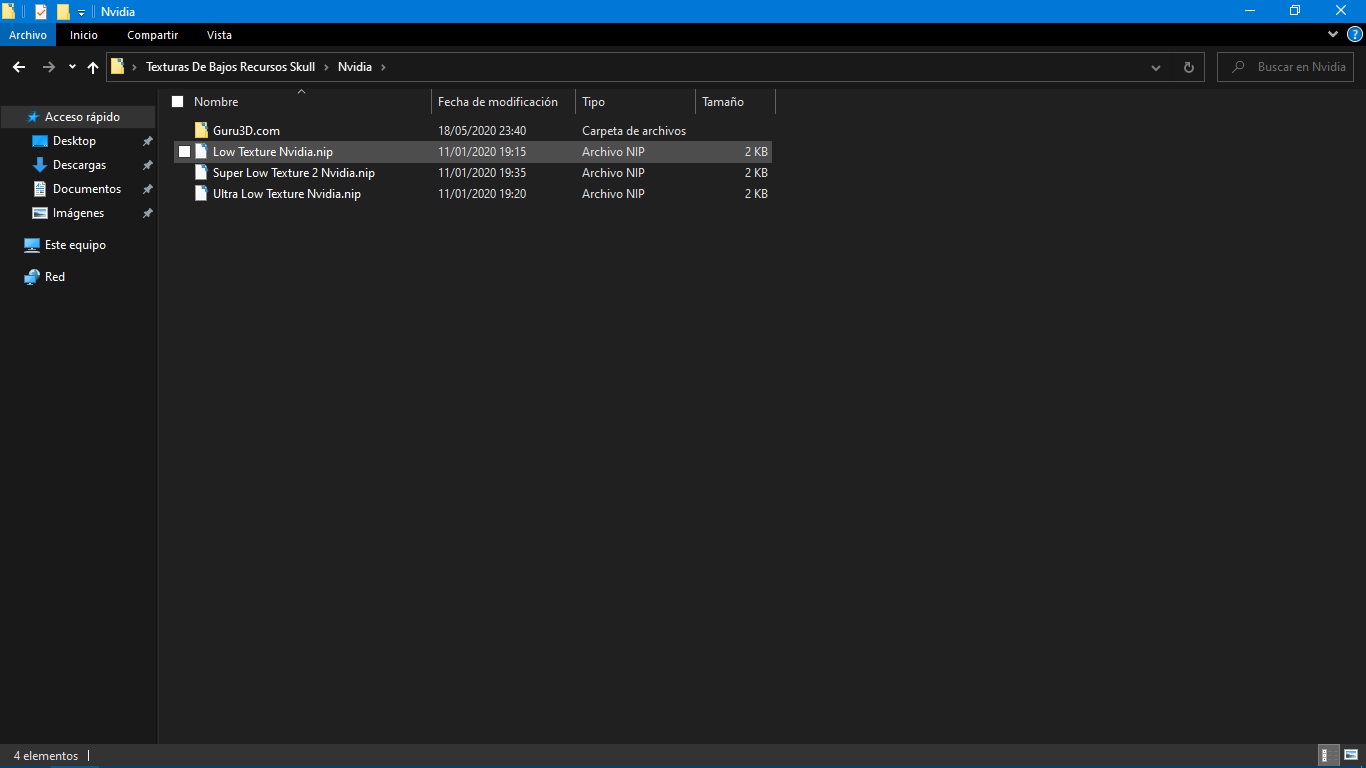This screenshot has height=768, width=1366.
Task: Open the Archivo menu tab
Action: pos(28,35)
